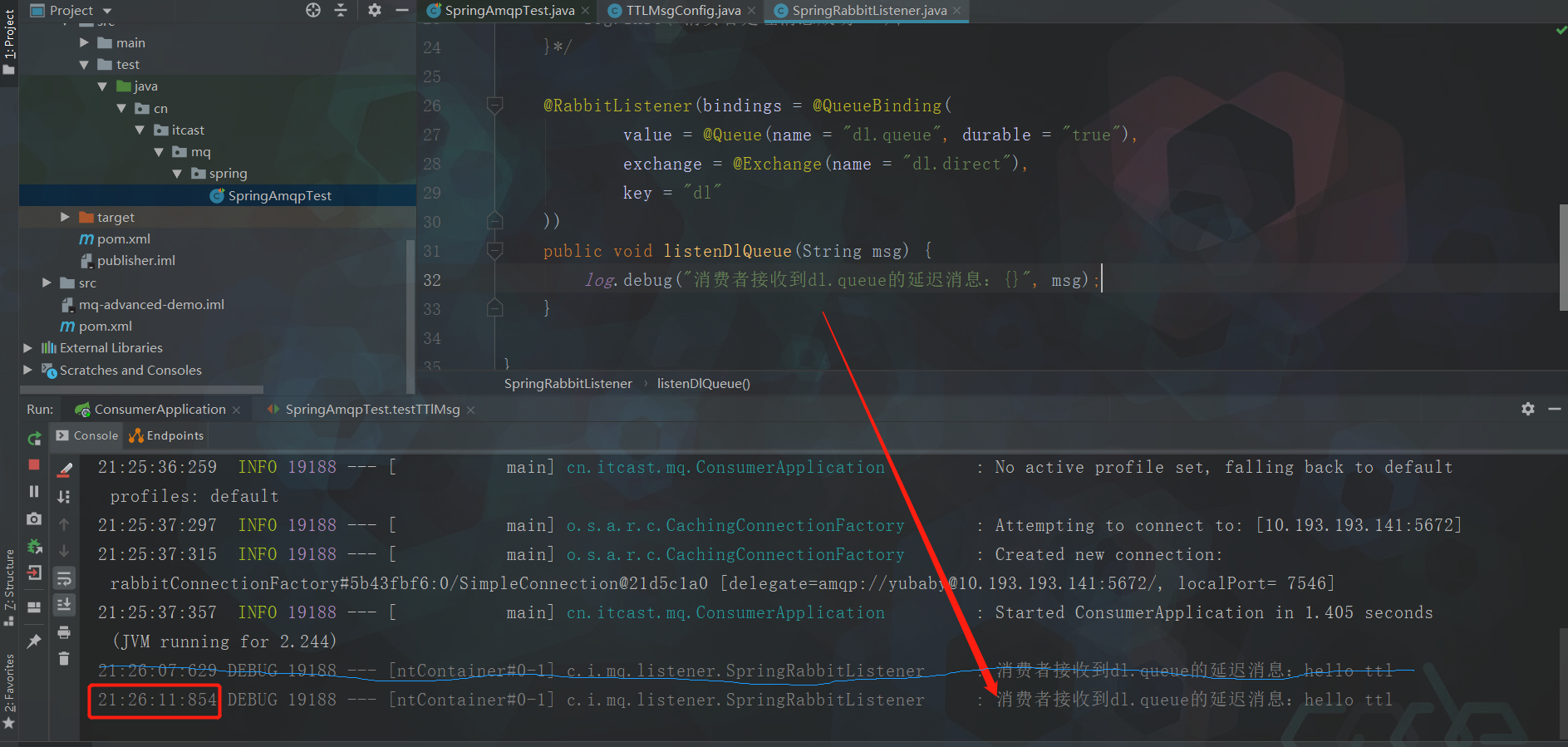Clear console output with the eraser icon
This screenshot has height=747, width=1568.
(x=64, y=469)
